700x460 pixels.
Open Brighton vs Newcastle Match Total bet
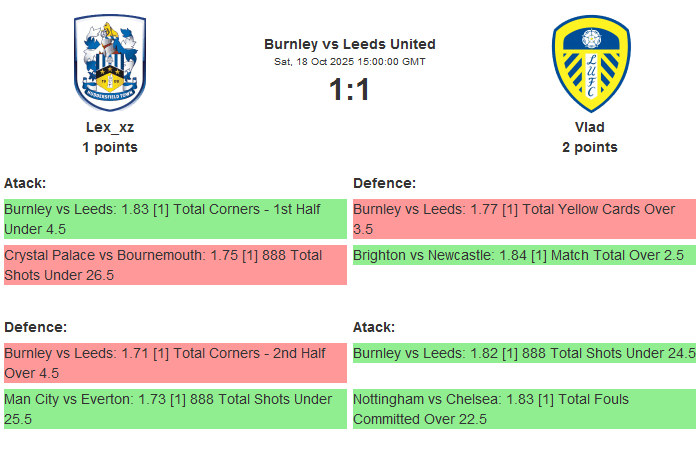(x=524, y=255)
